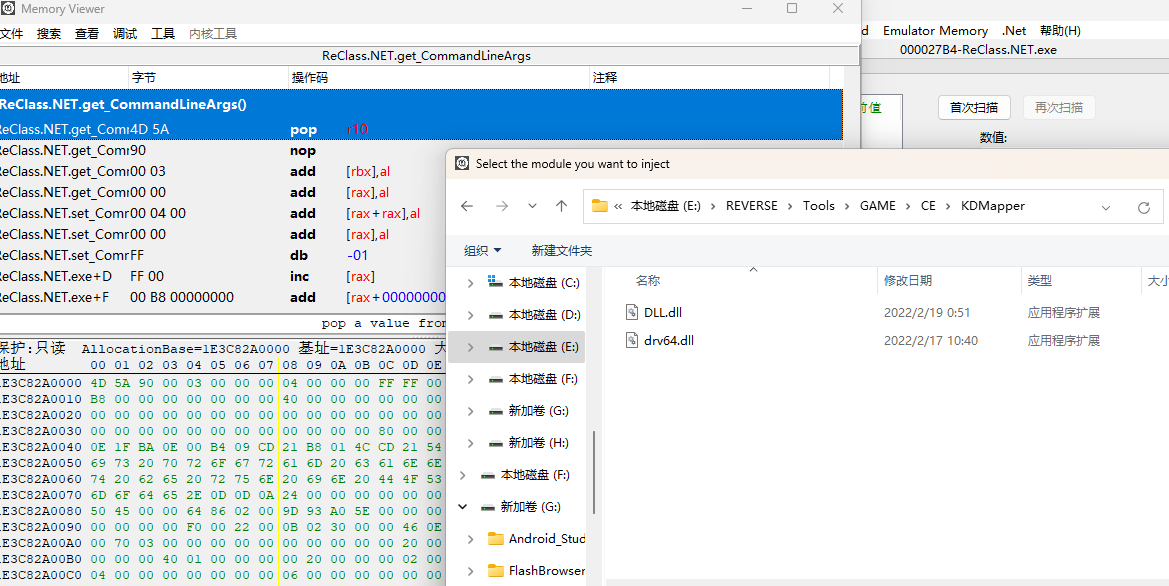Expand 本地磁盘 (E:) in navigation tree
Screen dimensions: 1169x586
point(470,347)
